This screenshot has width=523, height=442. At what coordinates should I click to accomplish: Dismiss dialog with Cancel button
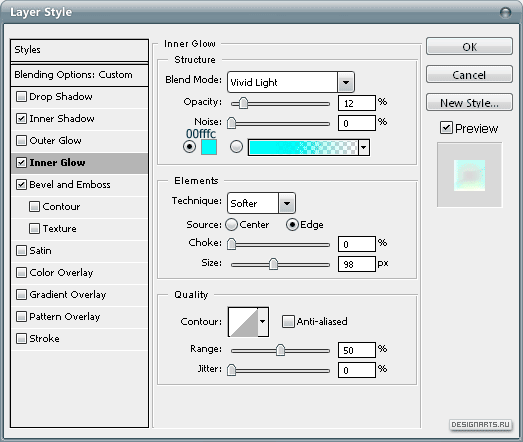point(469,74)
